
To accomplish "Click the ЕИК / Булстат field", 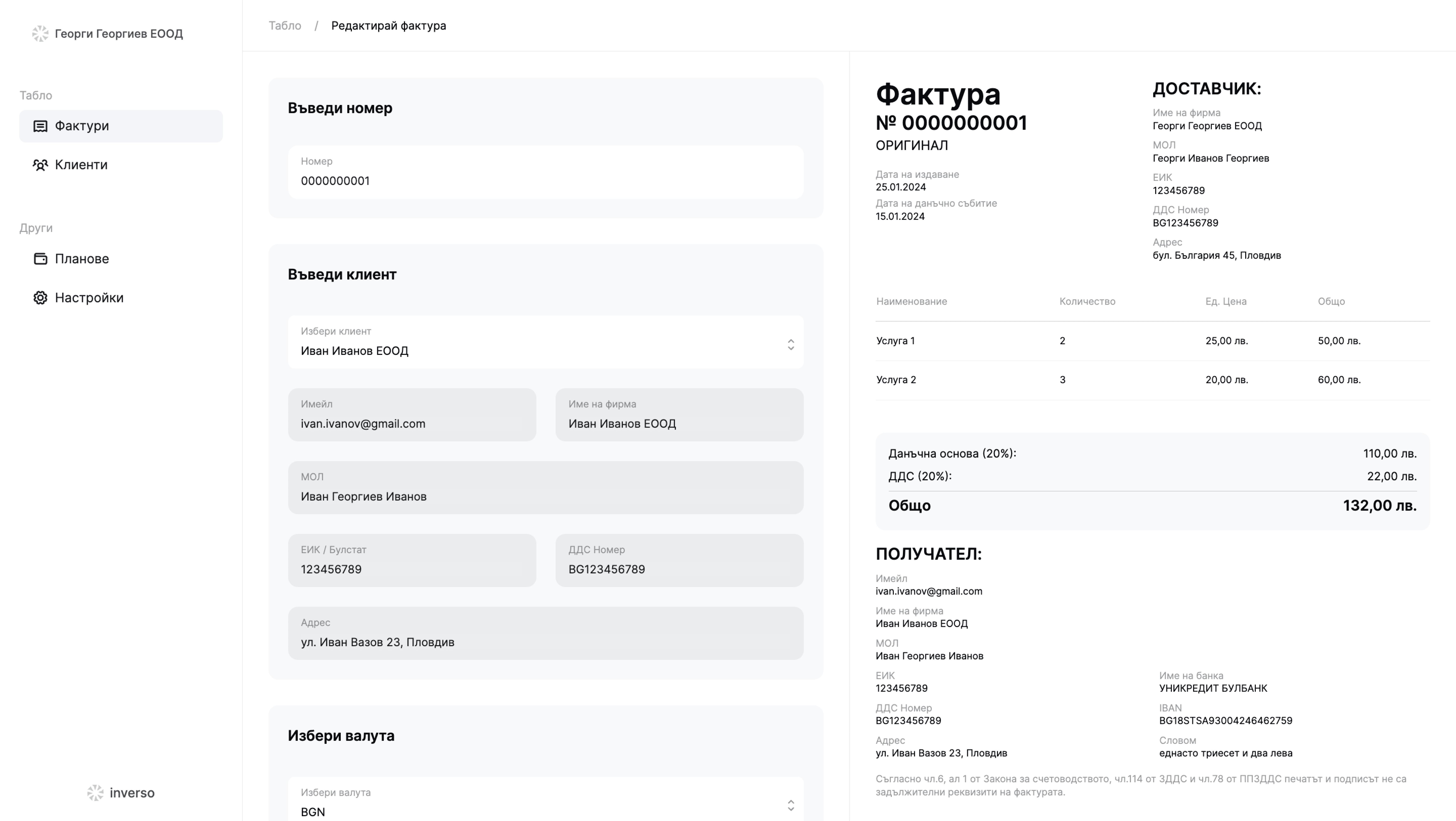I will pos(412,561).
